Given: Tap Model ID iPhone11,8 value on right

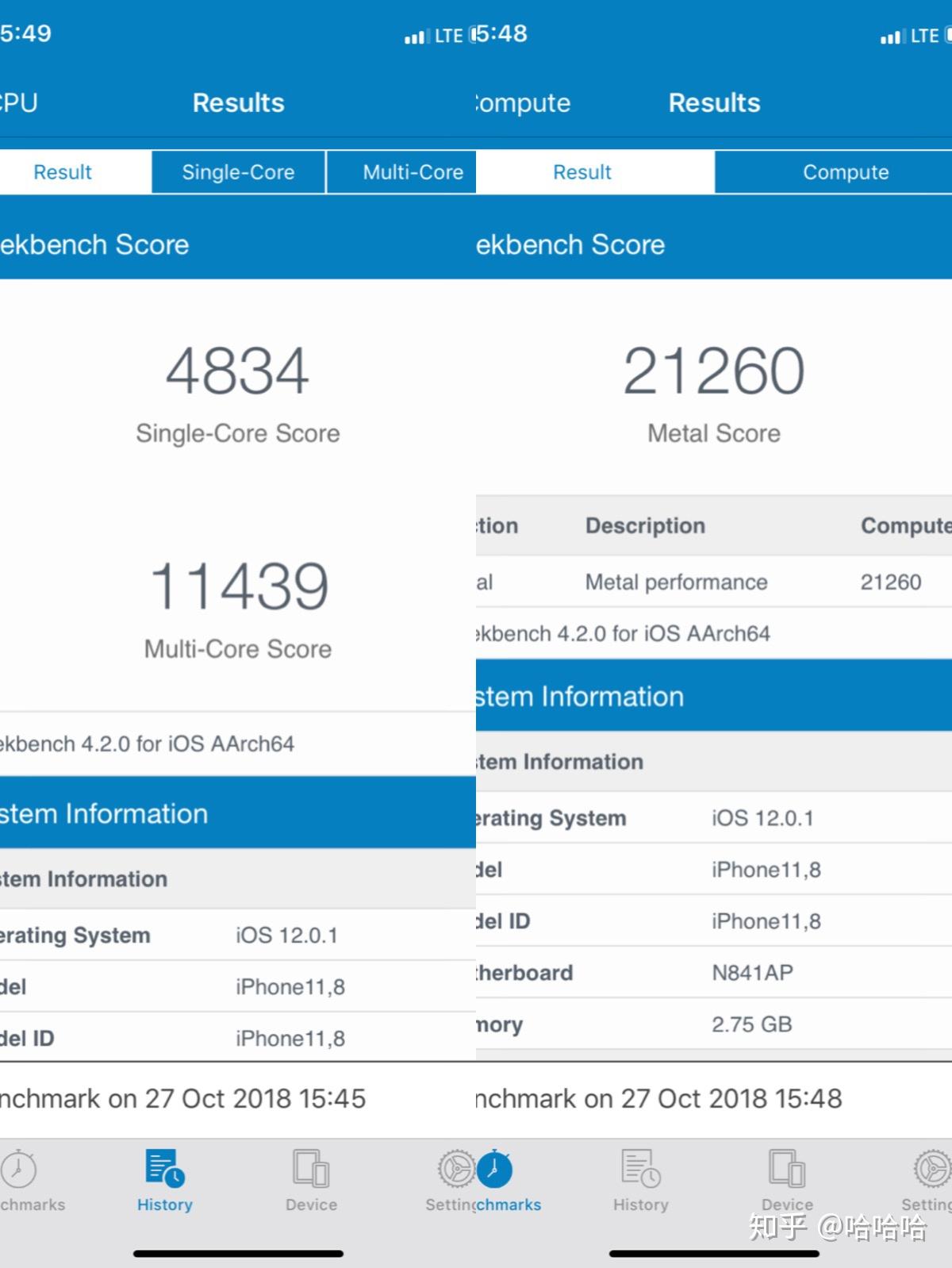Looking at the screenshot, I should (x=766, y=921).
